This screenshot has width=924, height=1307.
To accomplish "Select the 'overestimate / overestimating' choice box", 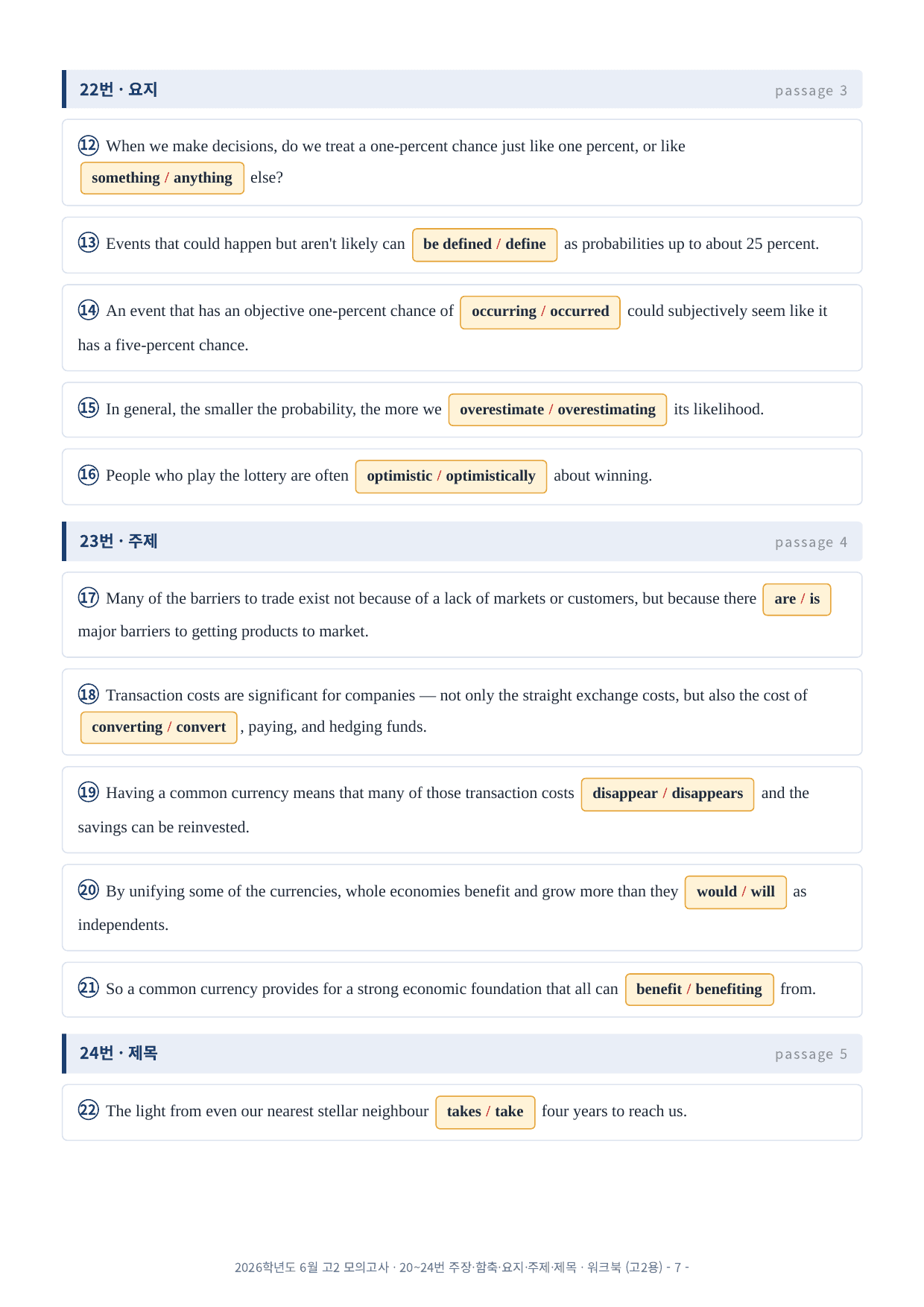I will pos(557,410).
